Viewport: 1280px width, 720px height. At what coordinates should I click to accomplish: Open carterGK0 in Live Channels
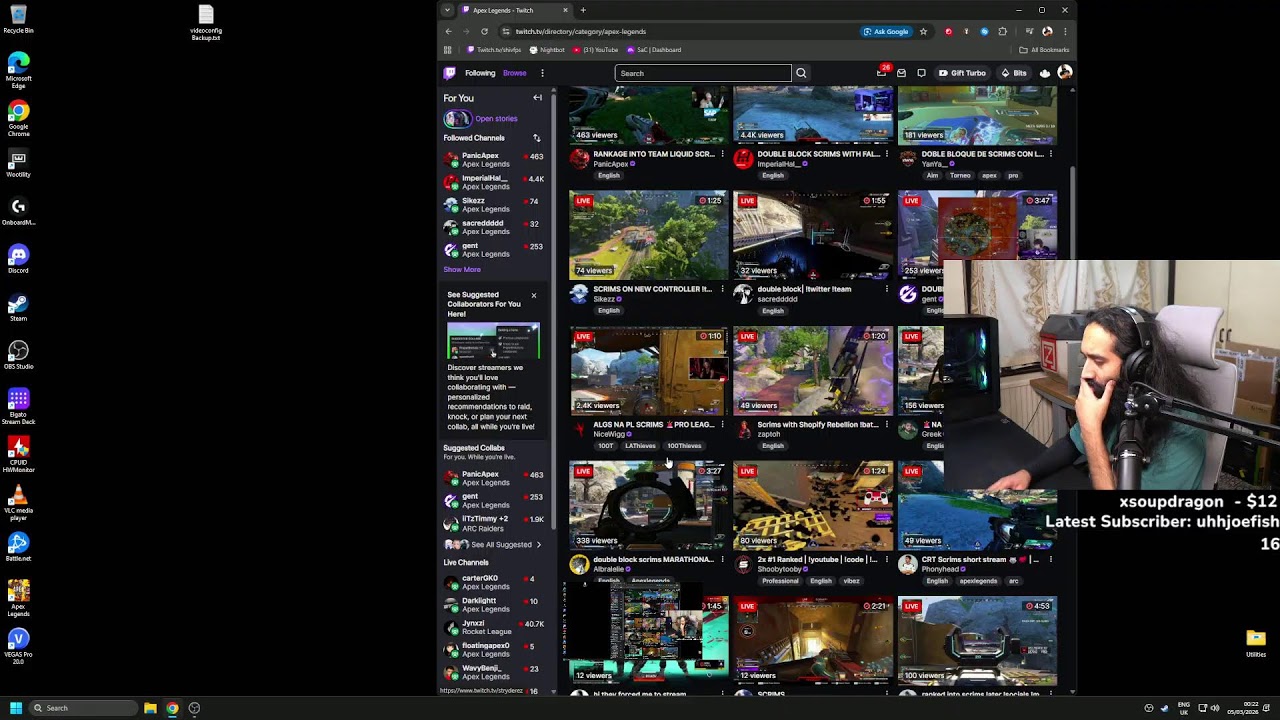click(494, 582)
